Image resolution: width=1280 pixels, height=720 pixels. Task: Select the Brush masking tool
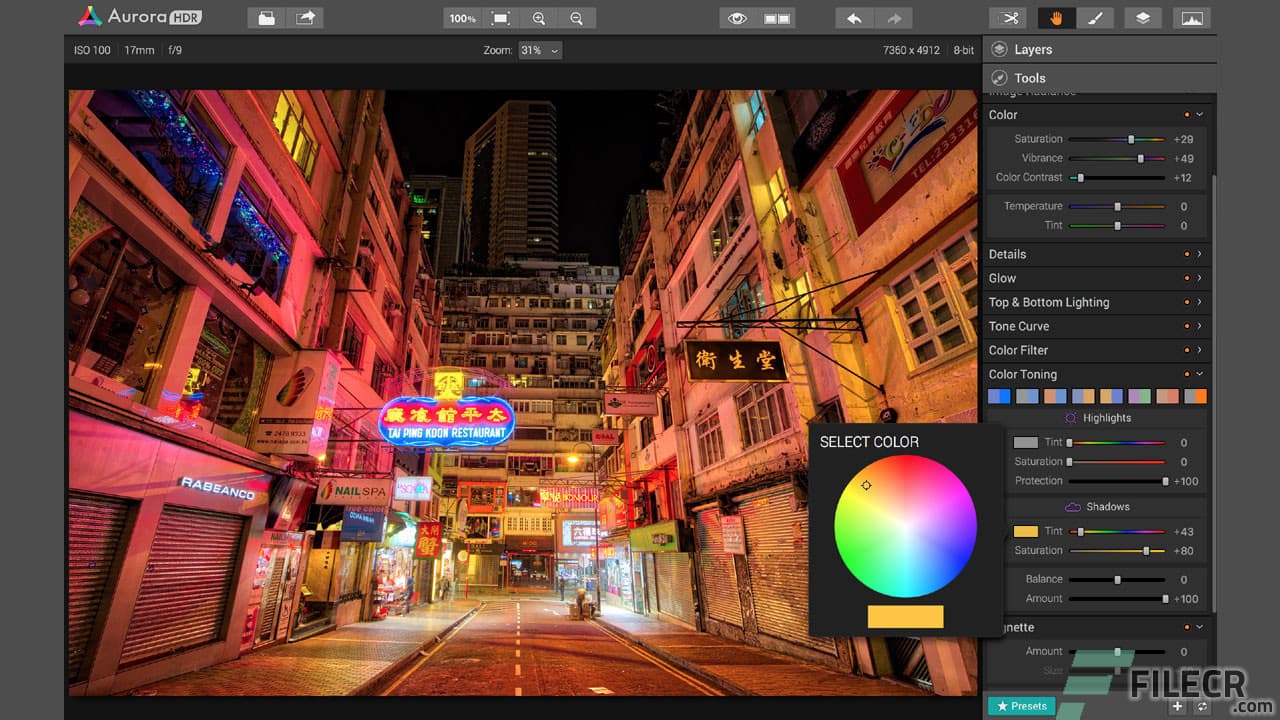tap(1094, 17)
